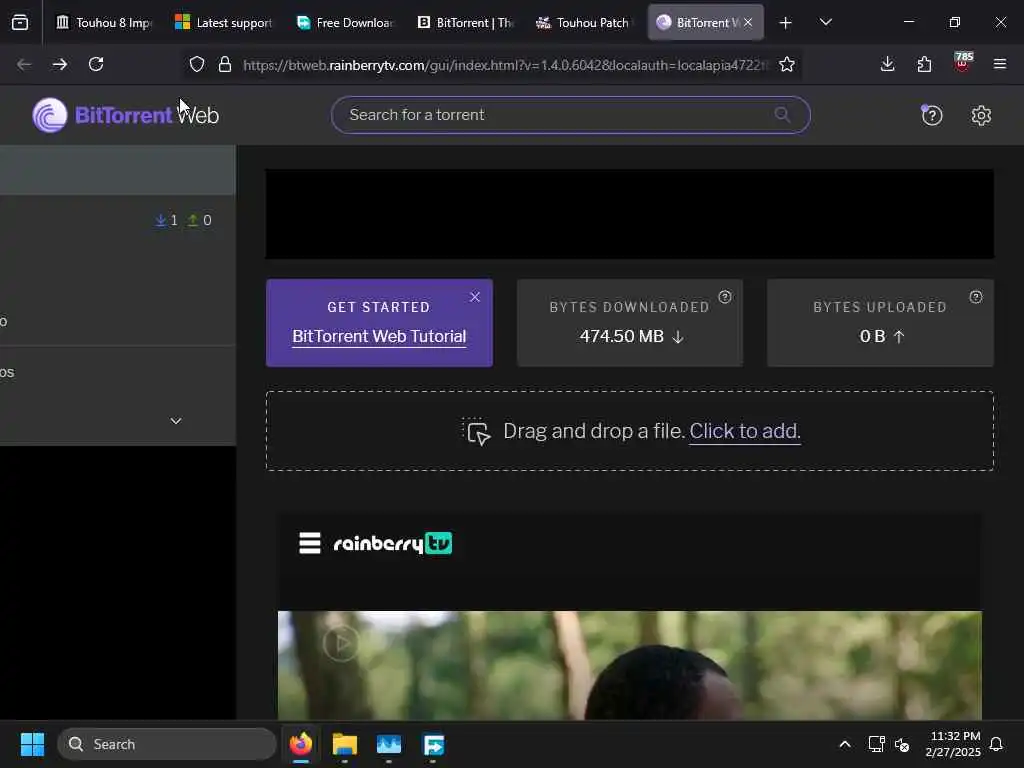Click the address bar URL
This screenshot has width=1024, height=768.
click(504, 65)
